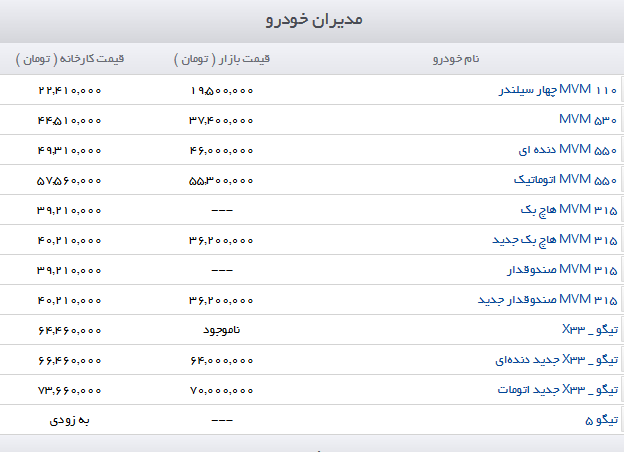Select factory price ۷۳,۶۶۰,۰۰۰ of تیگو X33 جدید اتومات
Image resolution: width=624 pixels, height=452 pixels.
(70, 391)
